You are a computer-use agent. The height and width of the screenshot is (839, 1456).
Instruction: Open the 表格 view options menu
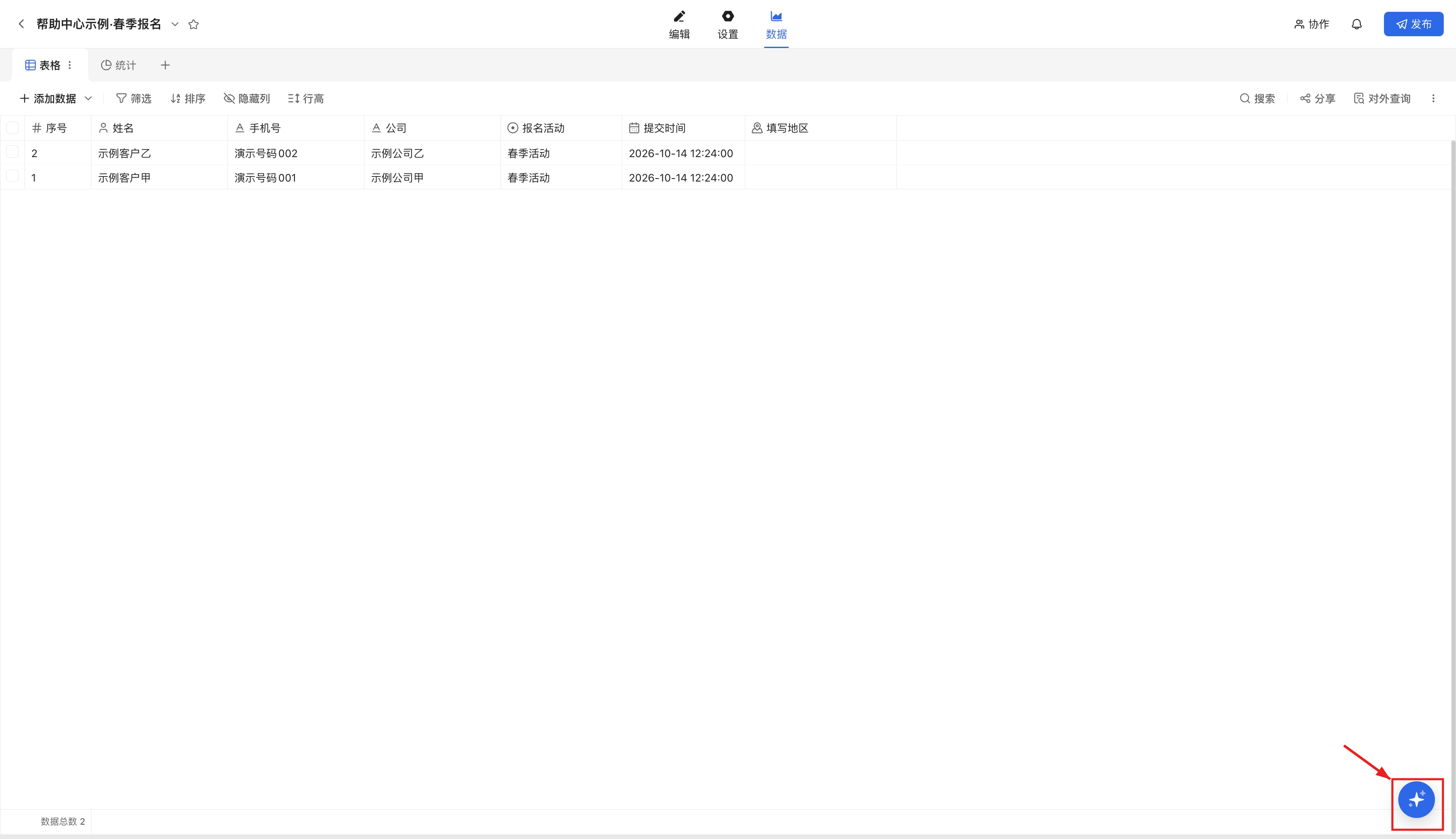pos(70,65)
